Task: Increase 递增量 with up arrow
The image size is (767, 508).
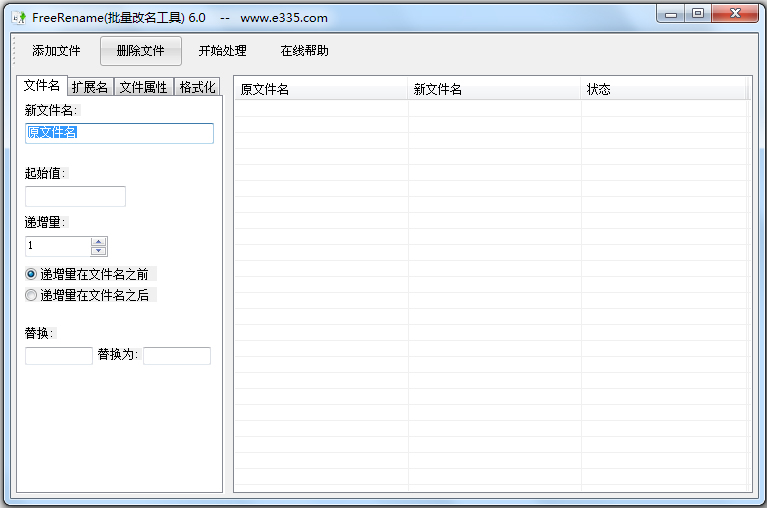Action: 99,242
